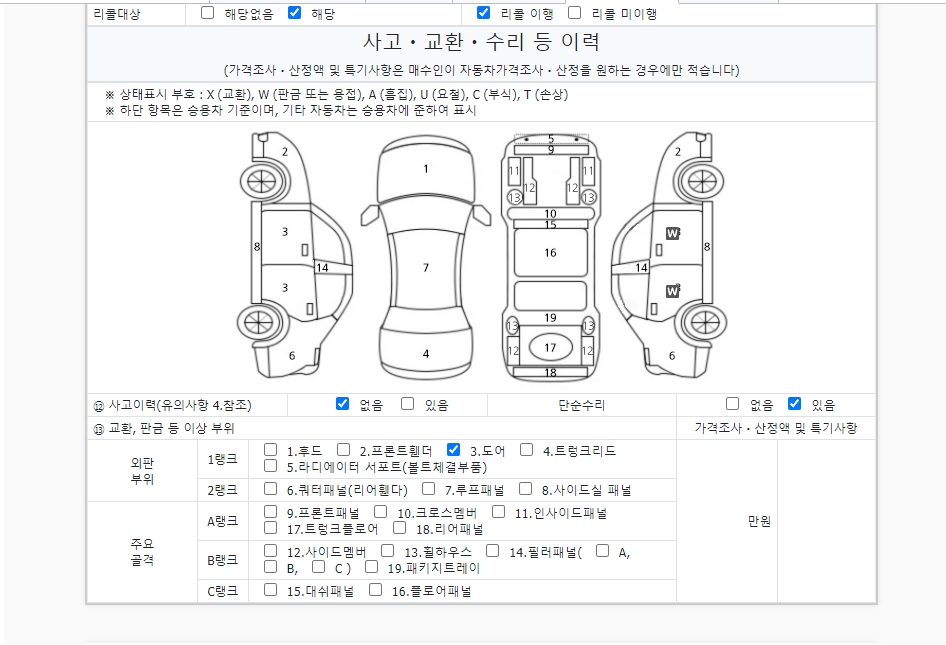Uncheck the 리콜 이행 checkbox
The image size is (946, 645).
pyautogui.click(x=484, y=13)
